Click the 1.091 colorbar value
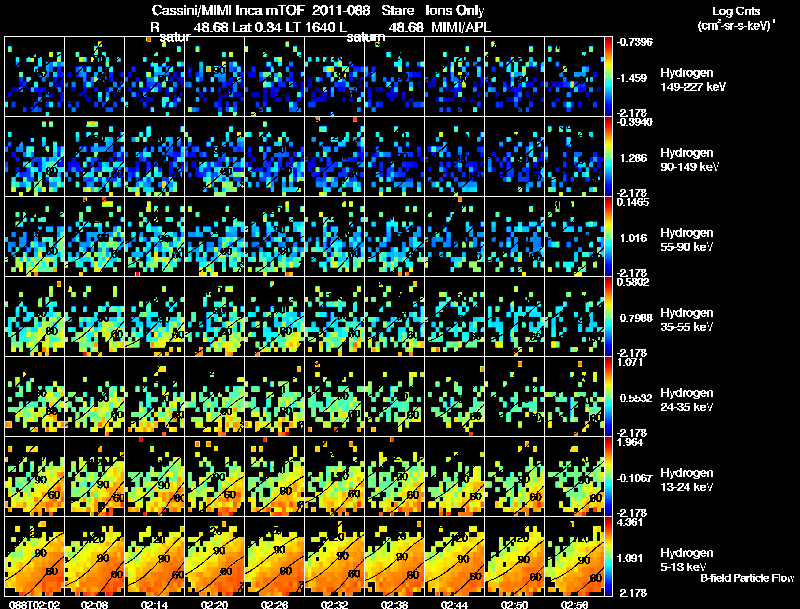Screen dimensions: 800x609 click(x=630, y=558)
